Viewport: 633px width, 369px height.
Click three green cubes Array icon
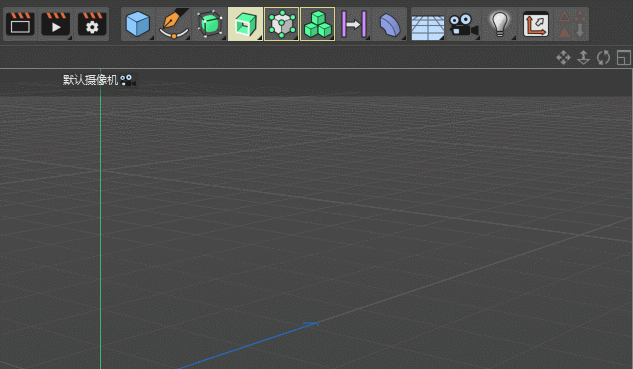(318, 24)
